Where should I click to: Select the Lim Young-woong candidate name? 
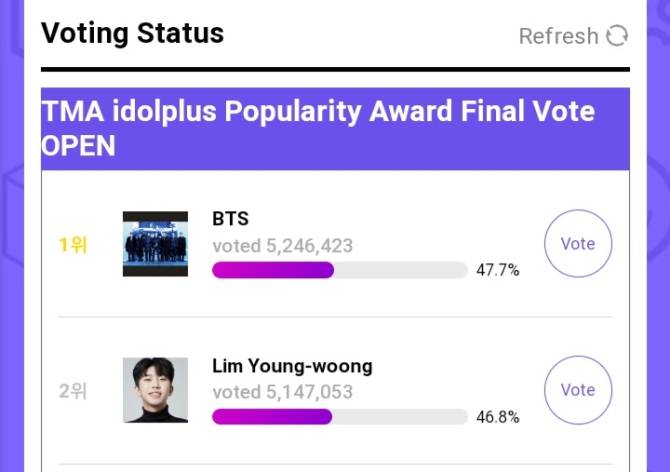click(292, 366)
